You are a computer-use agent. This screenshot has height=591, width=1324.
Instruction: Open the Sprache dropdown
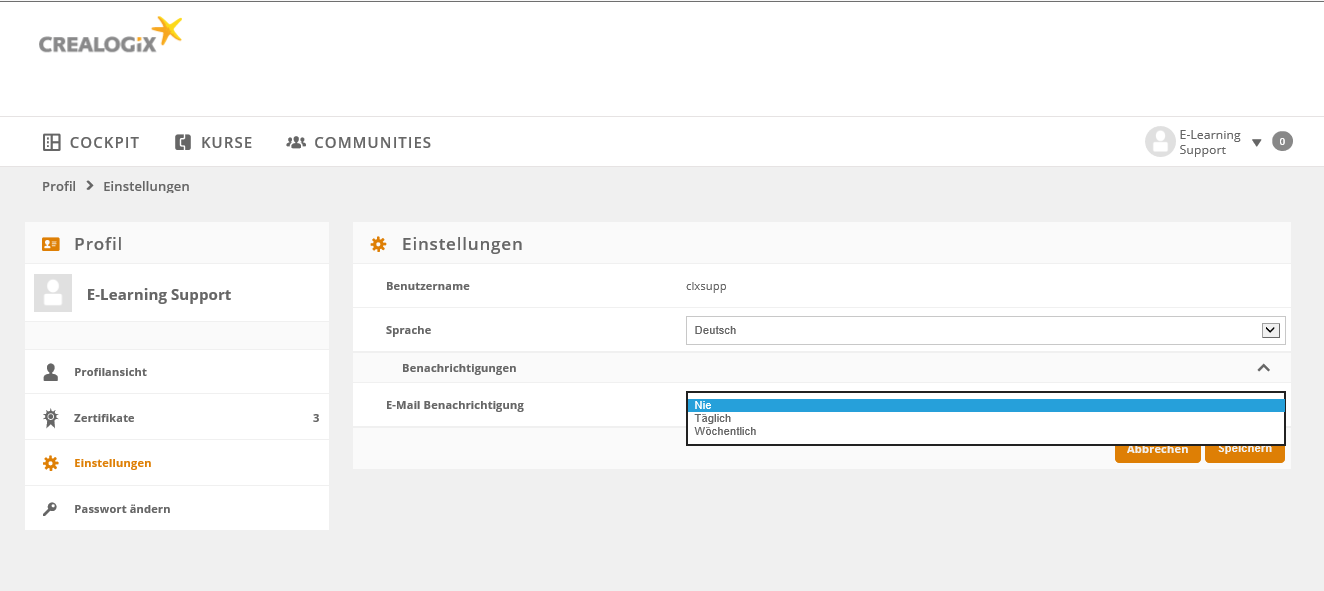point(985,330)
